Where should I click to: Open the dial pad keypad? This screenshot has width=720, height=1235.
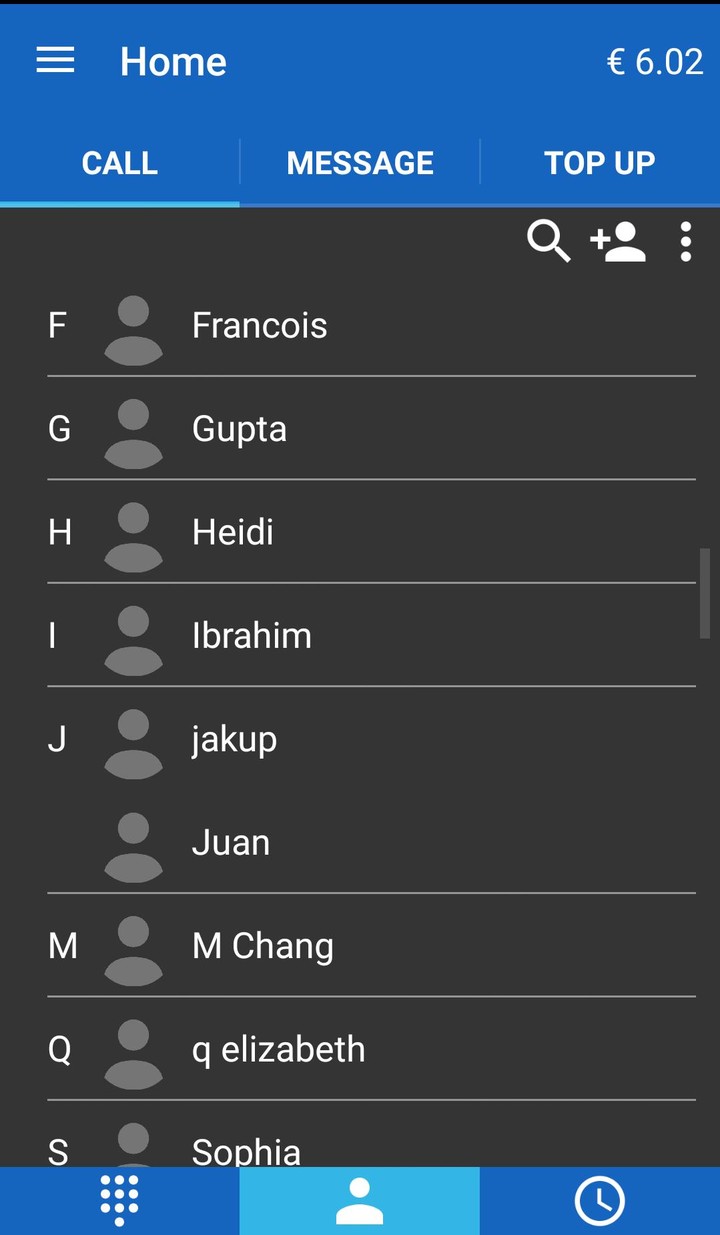pos(120,1200)
